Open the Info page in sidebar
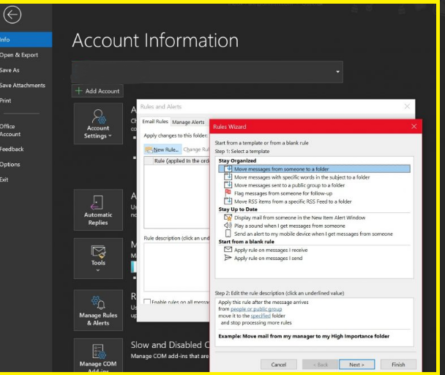445x375 pixels. pyautogui.click(x=26, y=40)
